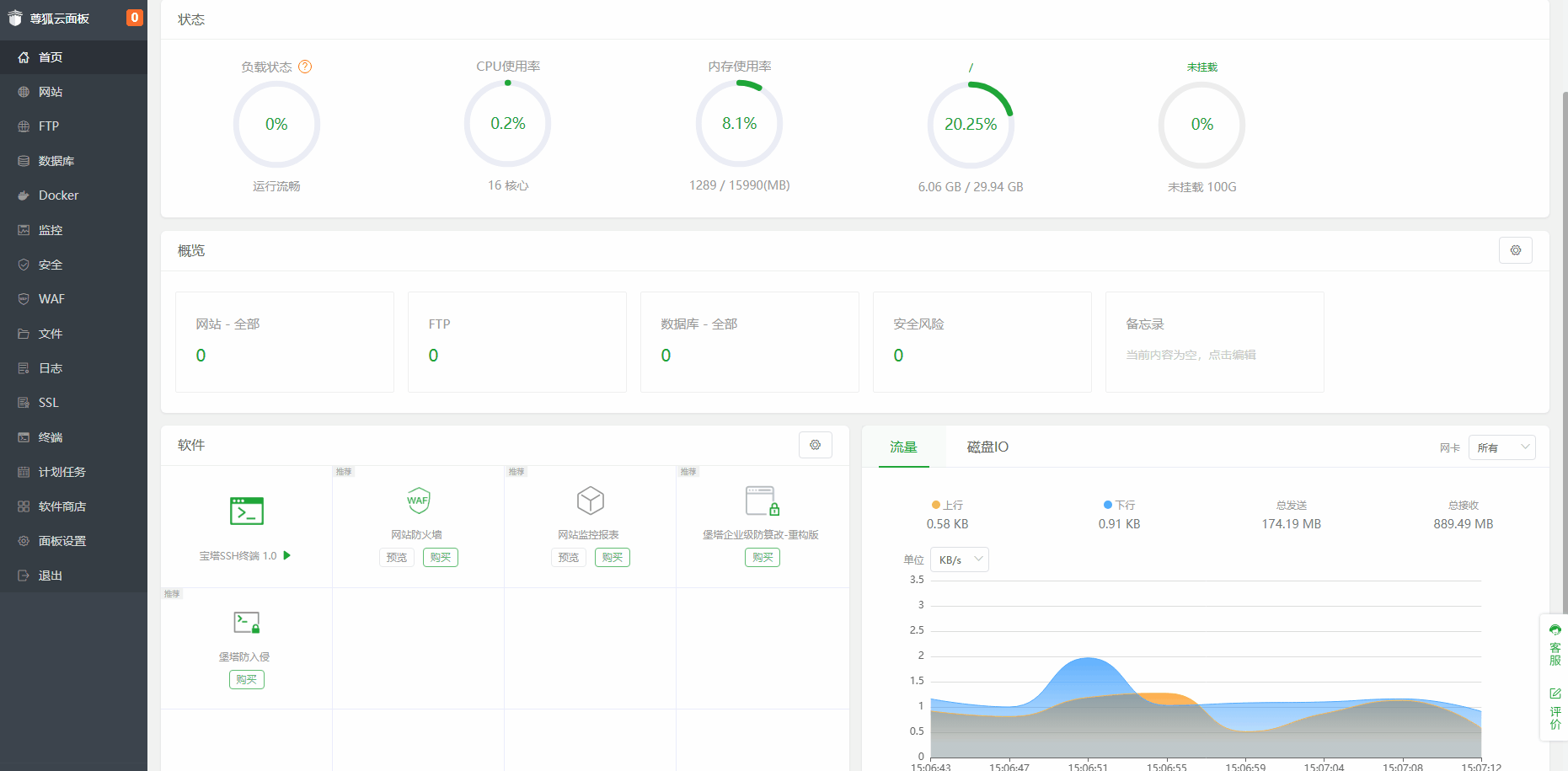Click the page vertical scrollbar
This screenshot has height=771, width=1568.
(x=1565, y=354)
